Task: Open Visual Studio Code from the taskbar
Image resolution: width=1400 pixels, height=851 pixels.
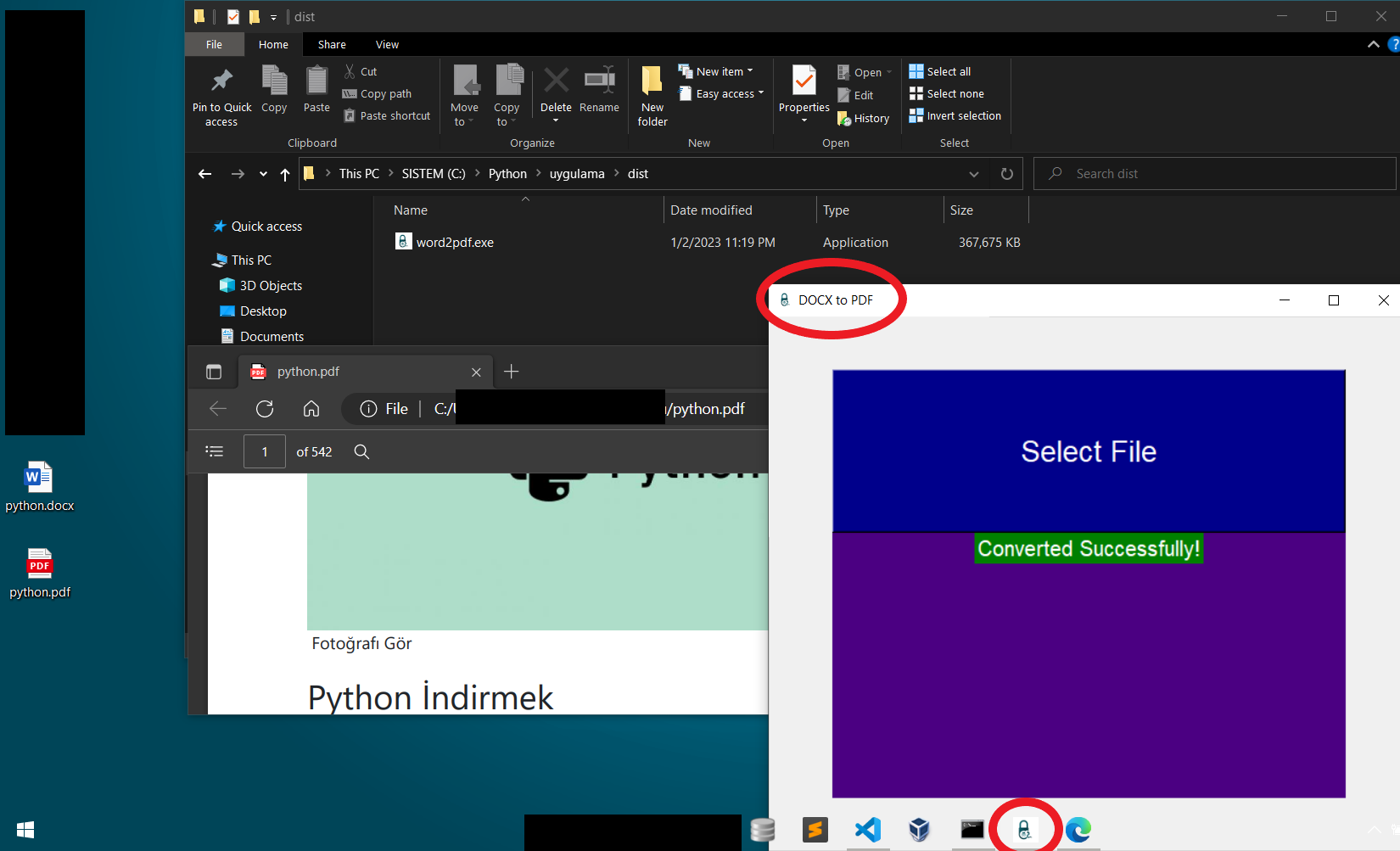Action: tap(867, 829)
